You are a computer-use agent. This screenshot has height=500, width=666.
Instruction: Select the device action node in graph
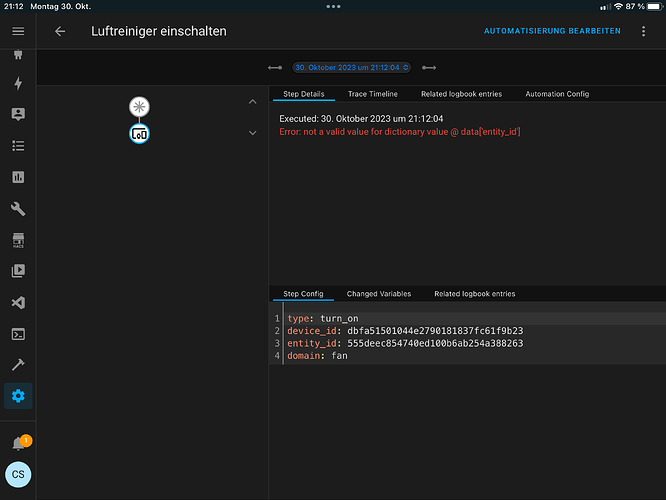(x=139, y=134)
